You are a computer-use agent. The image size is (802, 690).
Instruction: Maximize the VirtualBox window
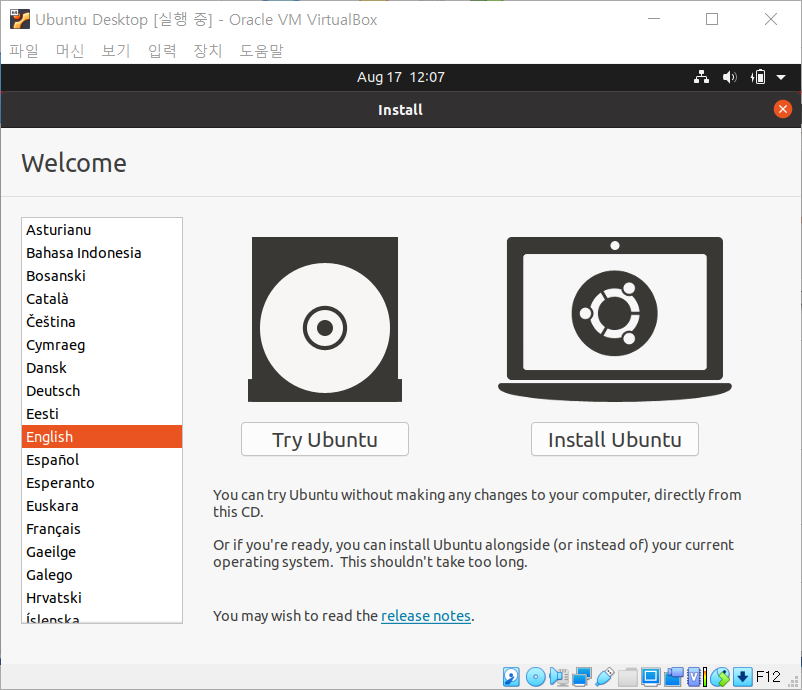coord(712,19)
